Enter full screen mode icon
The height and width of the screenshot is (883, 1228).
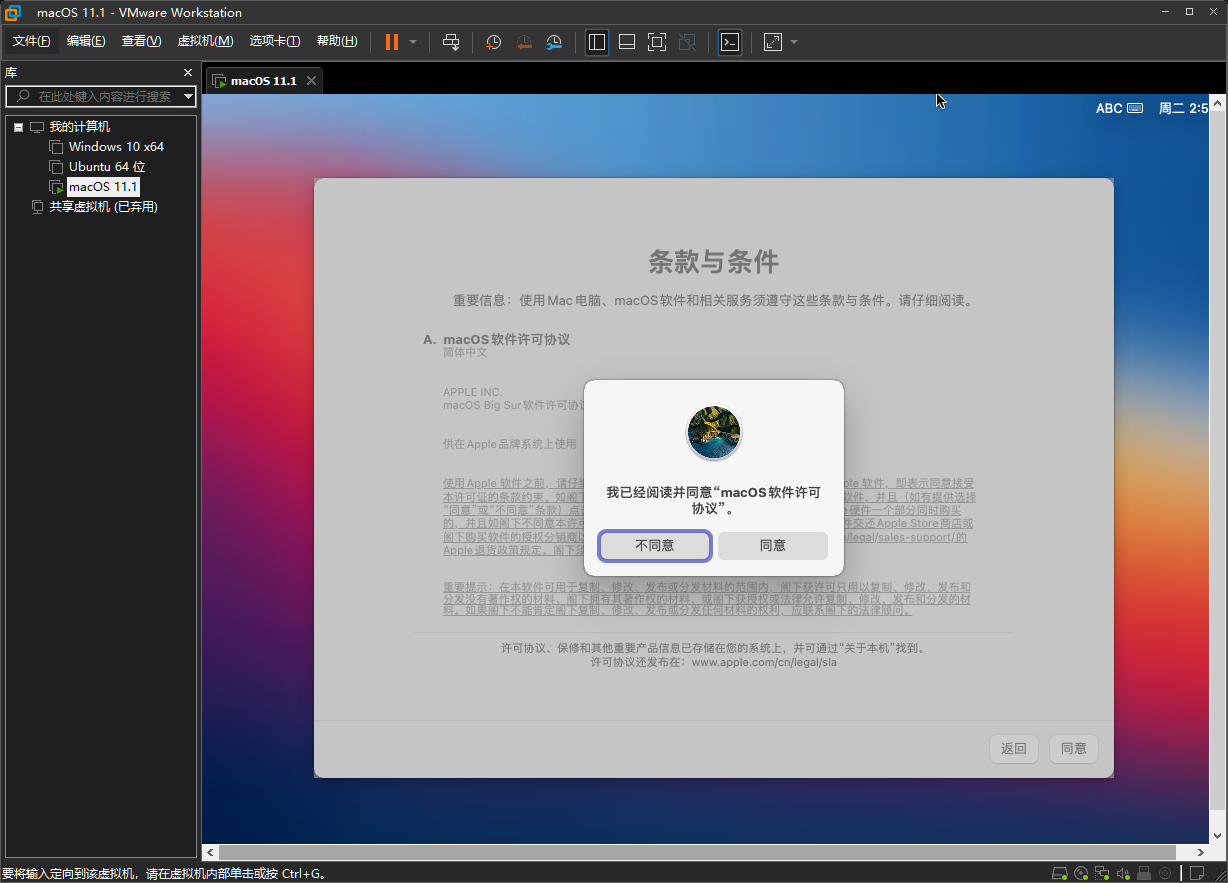[657, 42]
